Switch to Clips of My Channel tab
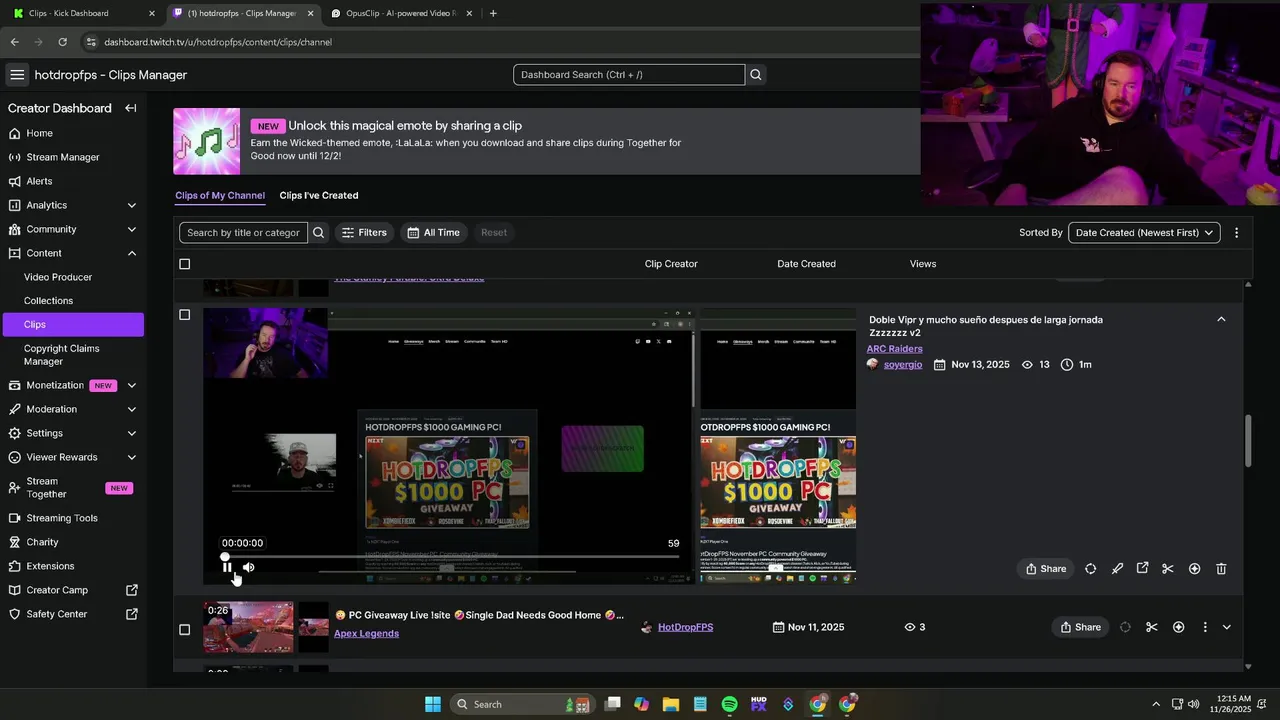The height and width of the screenshot is (720, 1280). [220, 196]
